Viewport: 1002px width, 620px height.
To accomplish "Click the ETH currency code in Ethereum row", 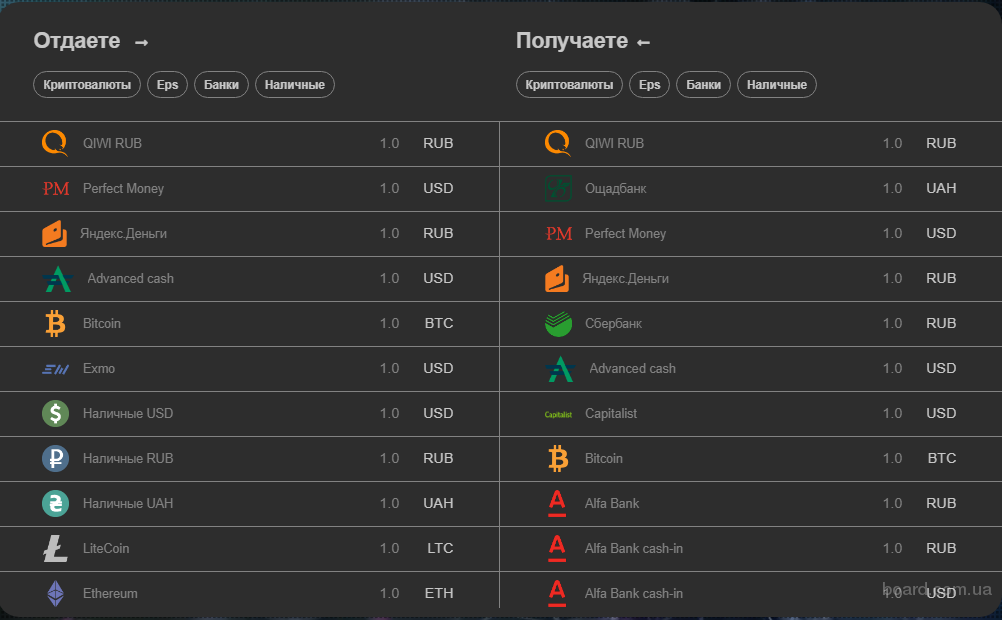I will [439, 593].
